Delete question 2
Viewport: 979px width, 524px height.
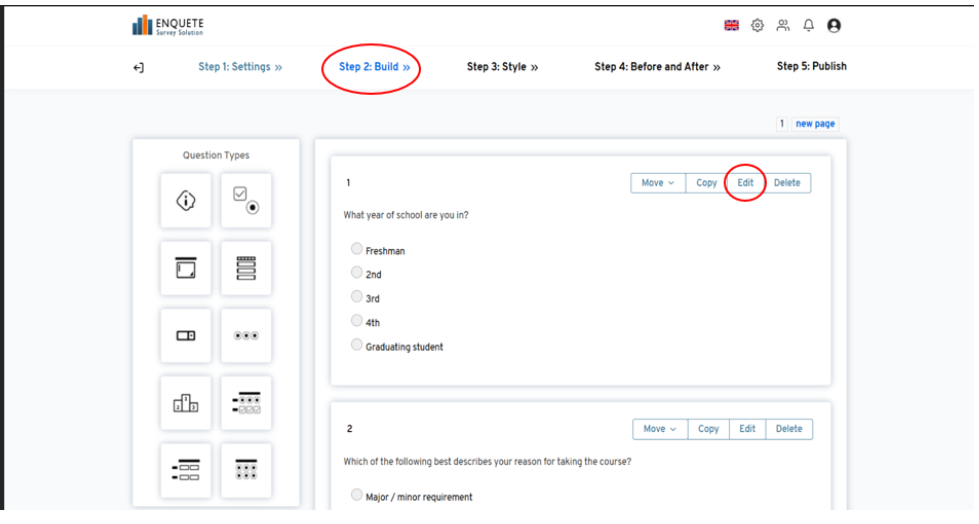[789, 429]
